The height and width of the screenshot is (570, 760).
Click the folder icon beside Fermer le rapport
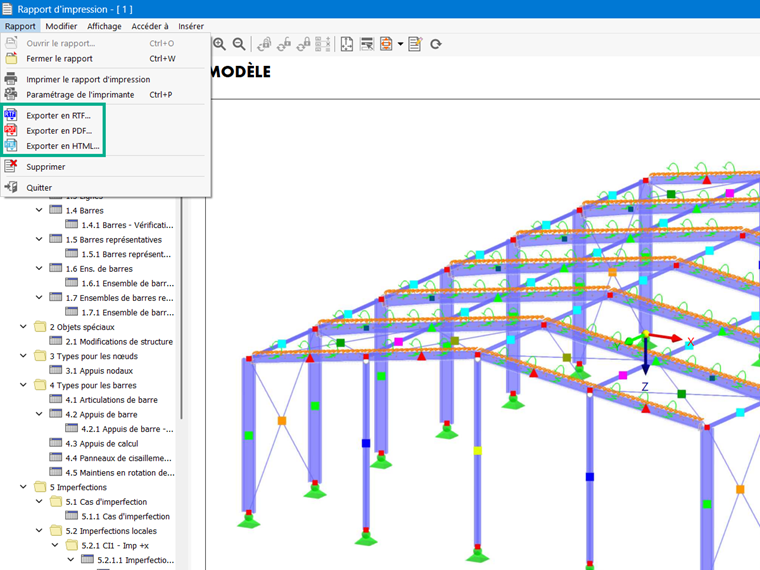[11, 58]
